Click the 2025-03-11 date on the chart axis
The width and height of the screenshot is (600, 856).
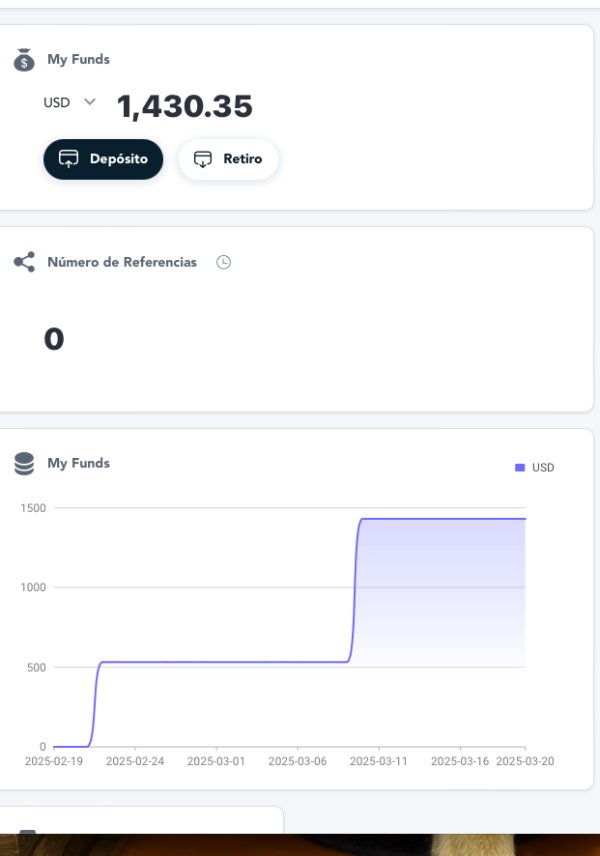(x=378, y=761)
